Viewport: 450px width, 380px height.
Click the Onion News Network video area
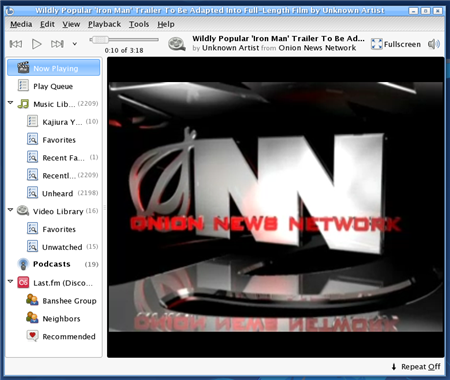point(276,207)
